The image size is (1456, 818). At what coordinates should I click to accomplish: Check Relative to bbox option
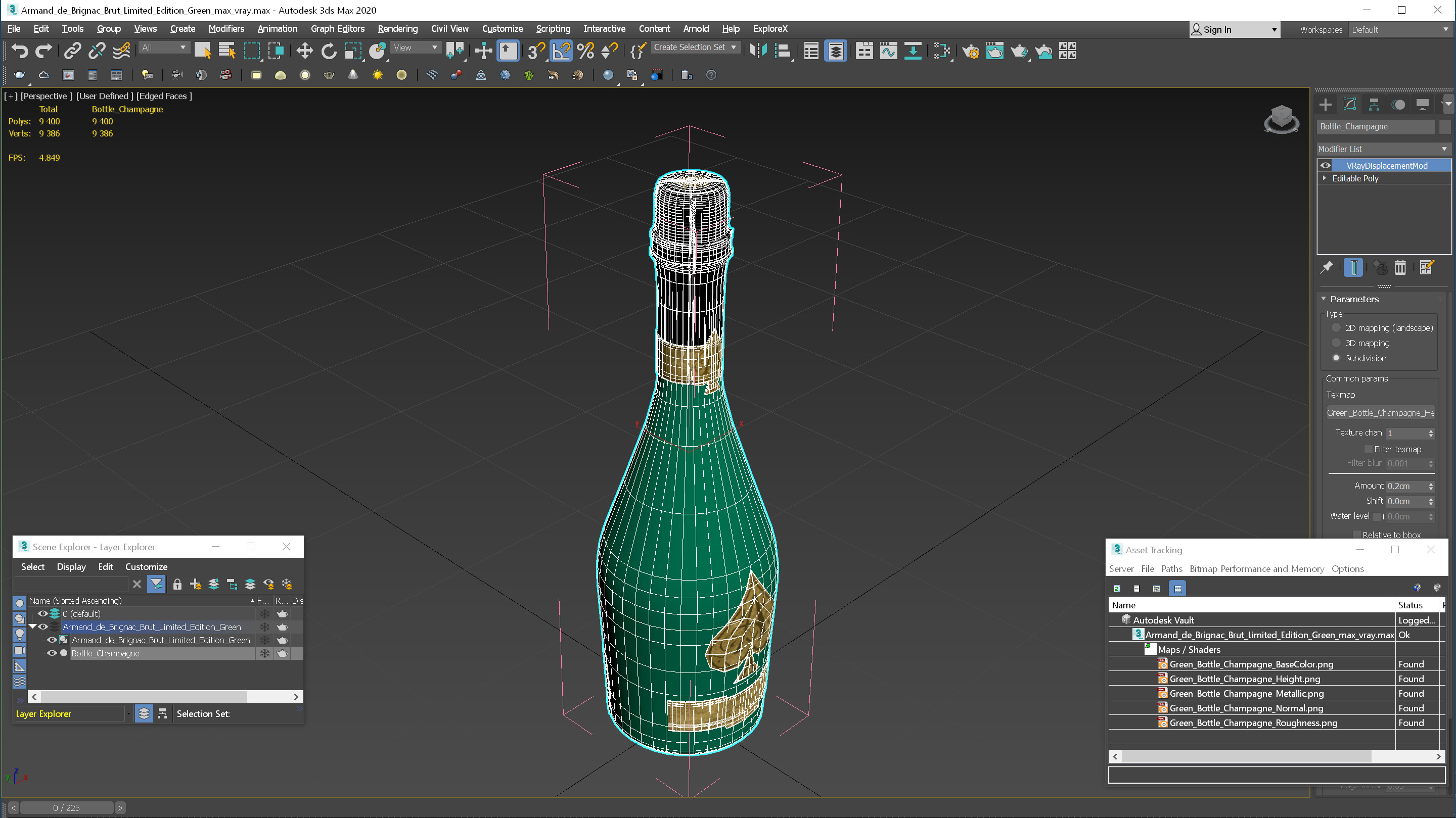click(x=1356, y=535)
